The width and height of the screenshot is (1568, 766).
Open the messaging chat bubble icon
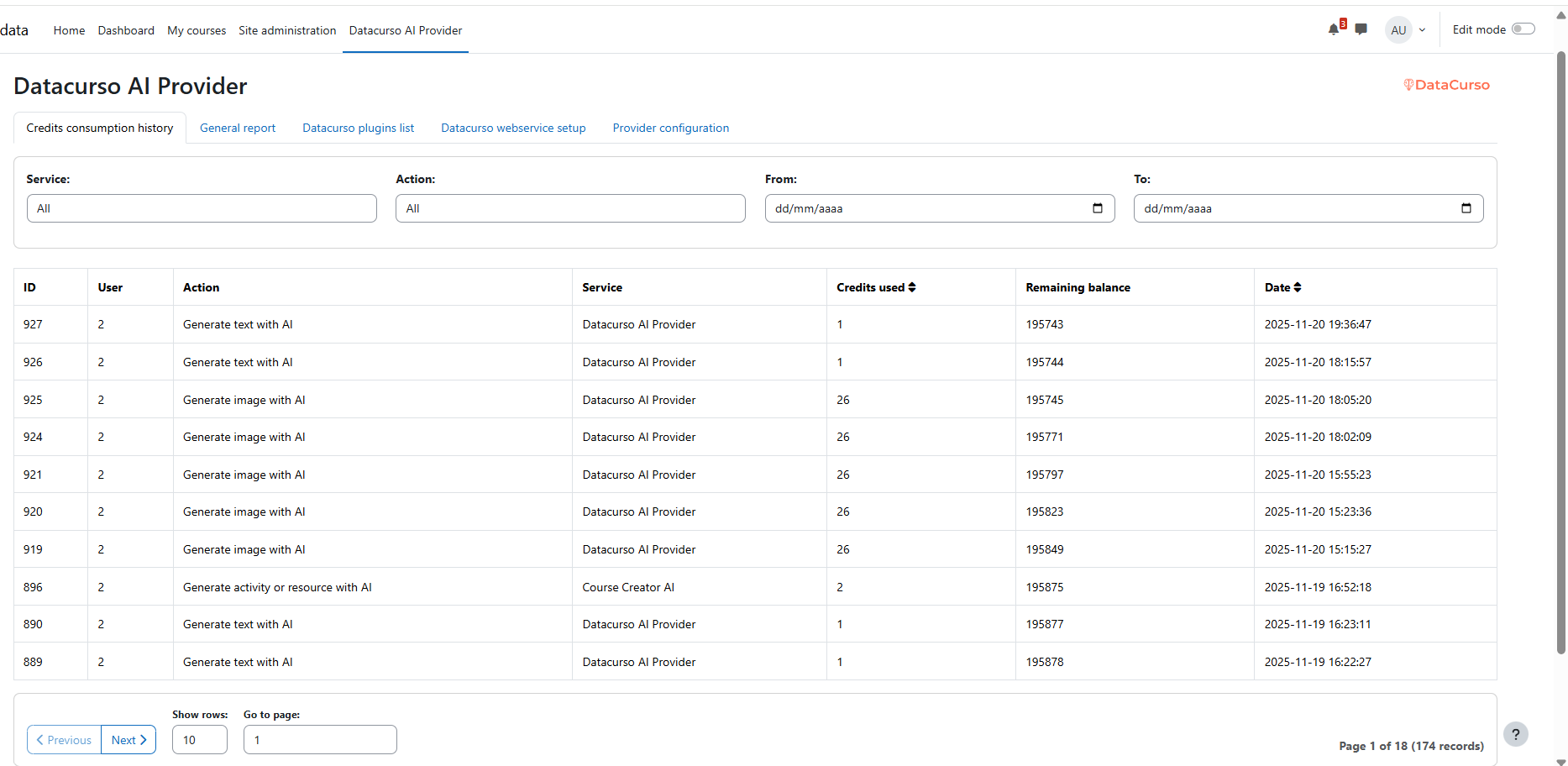point(1361,29)
